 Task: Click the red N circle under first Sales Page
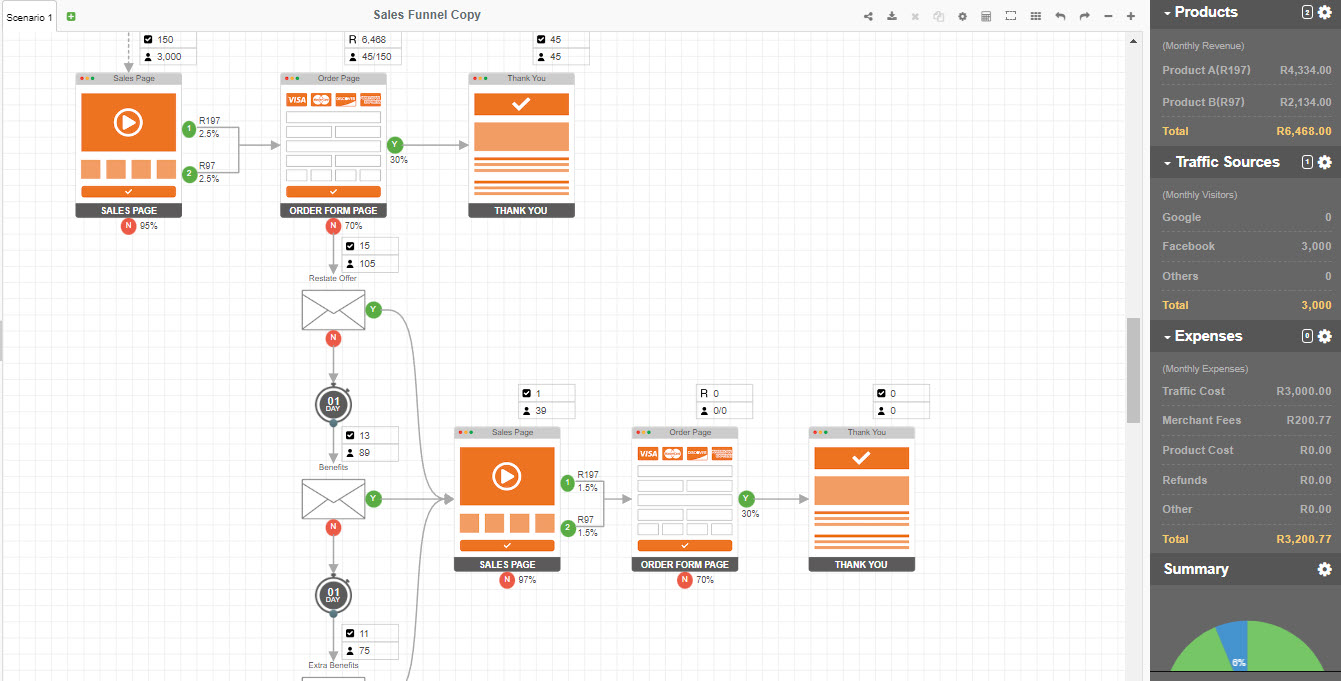coord(128,226)
